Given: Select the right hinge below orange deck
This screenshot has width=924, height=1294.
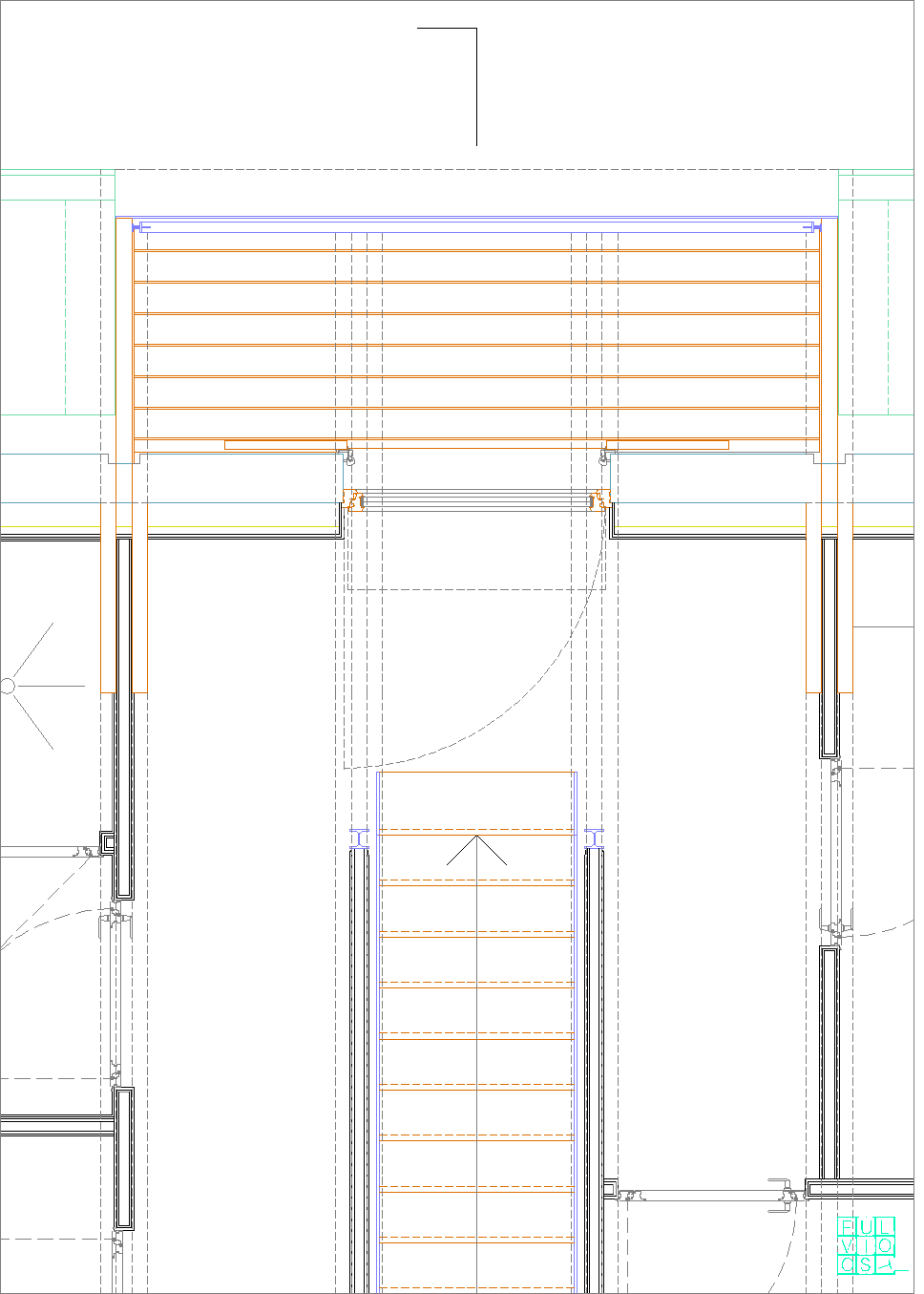Looking at the screenshot, I should pyautogui.click(x=604, y=456).
